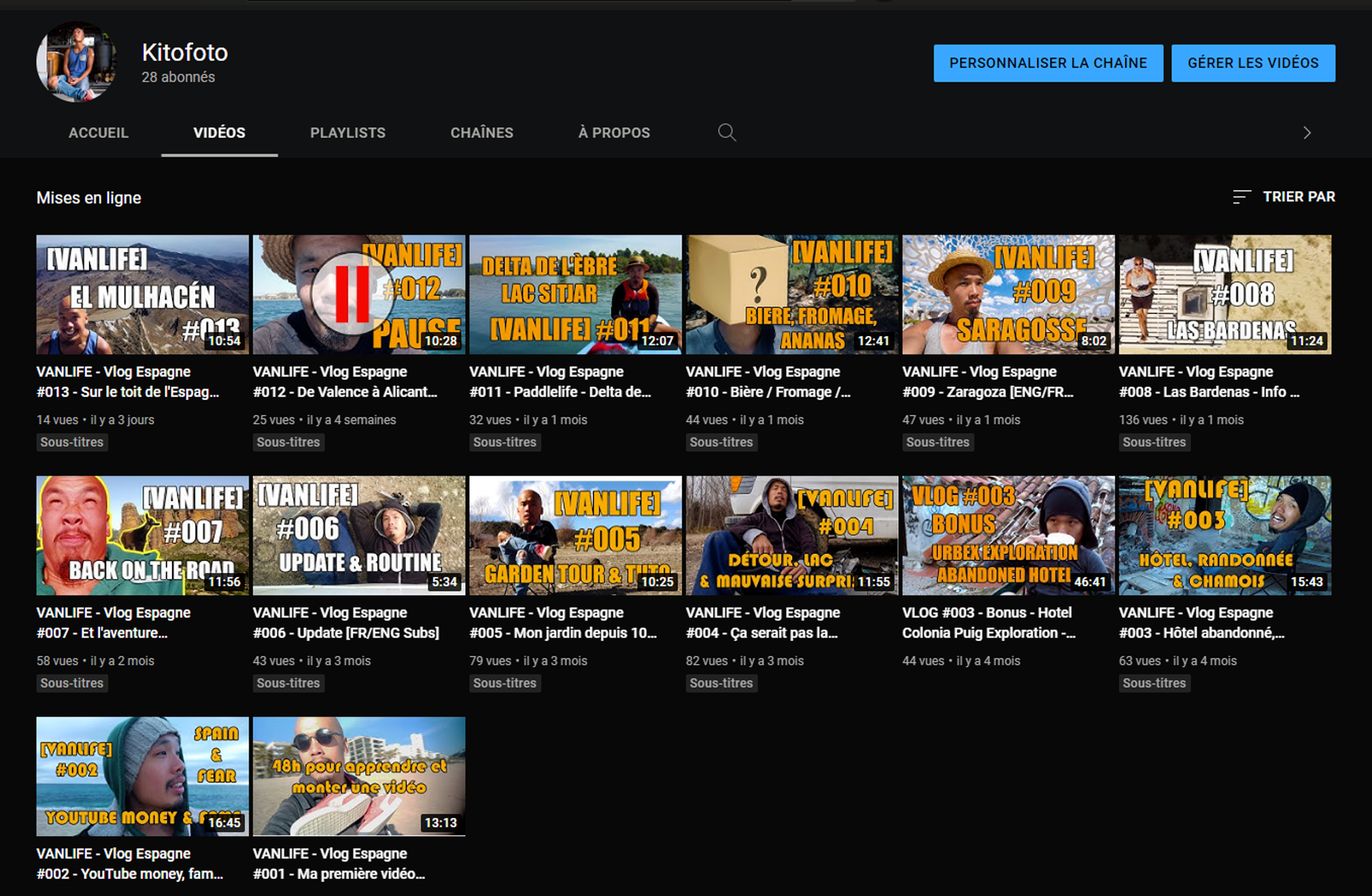Click Sous-titres badge under video #011
Viewport: 1372px width, 896px height.
pos(505,443)
